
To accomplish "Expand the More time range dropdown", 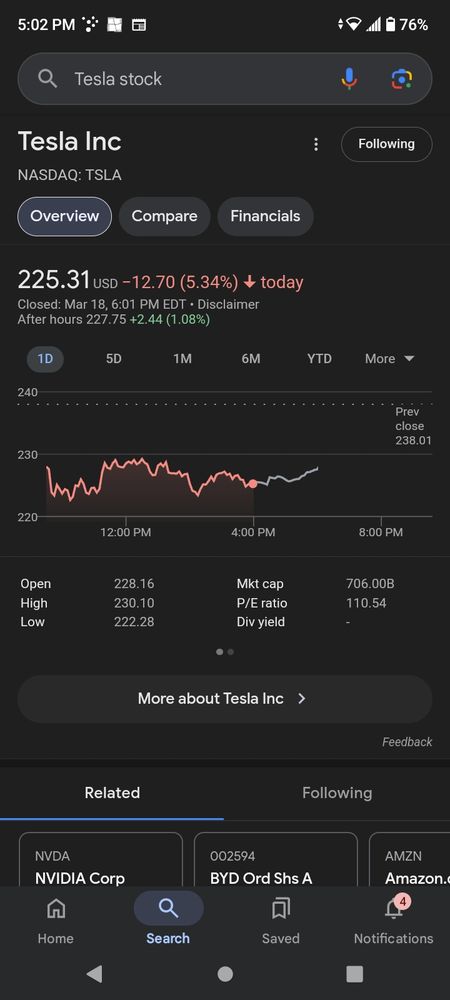I will point(389,359).
